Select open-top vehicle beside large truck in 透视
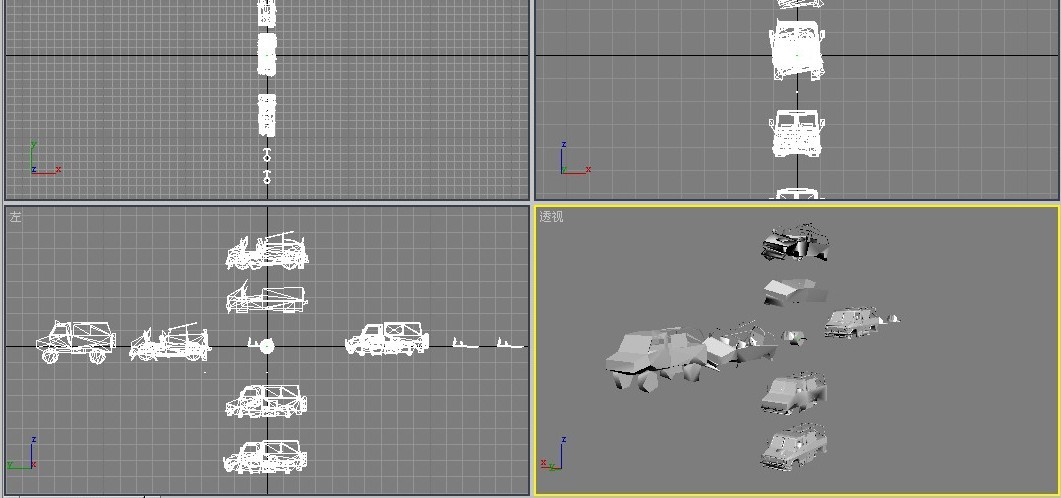1061x498 pixels. click(741, 343)
